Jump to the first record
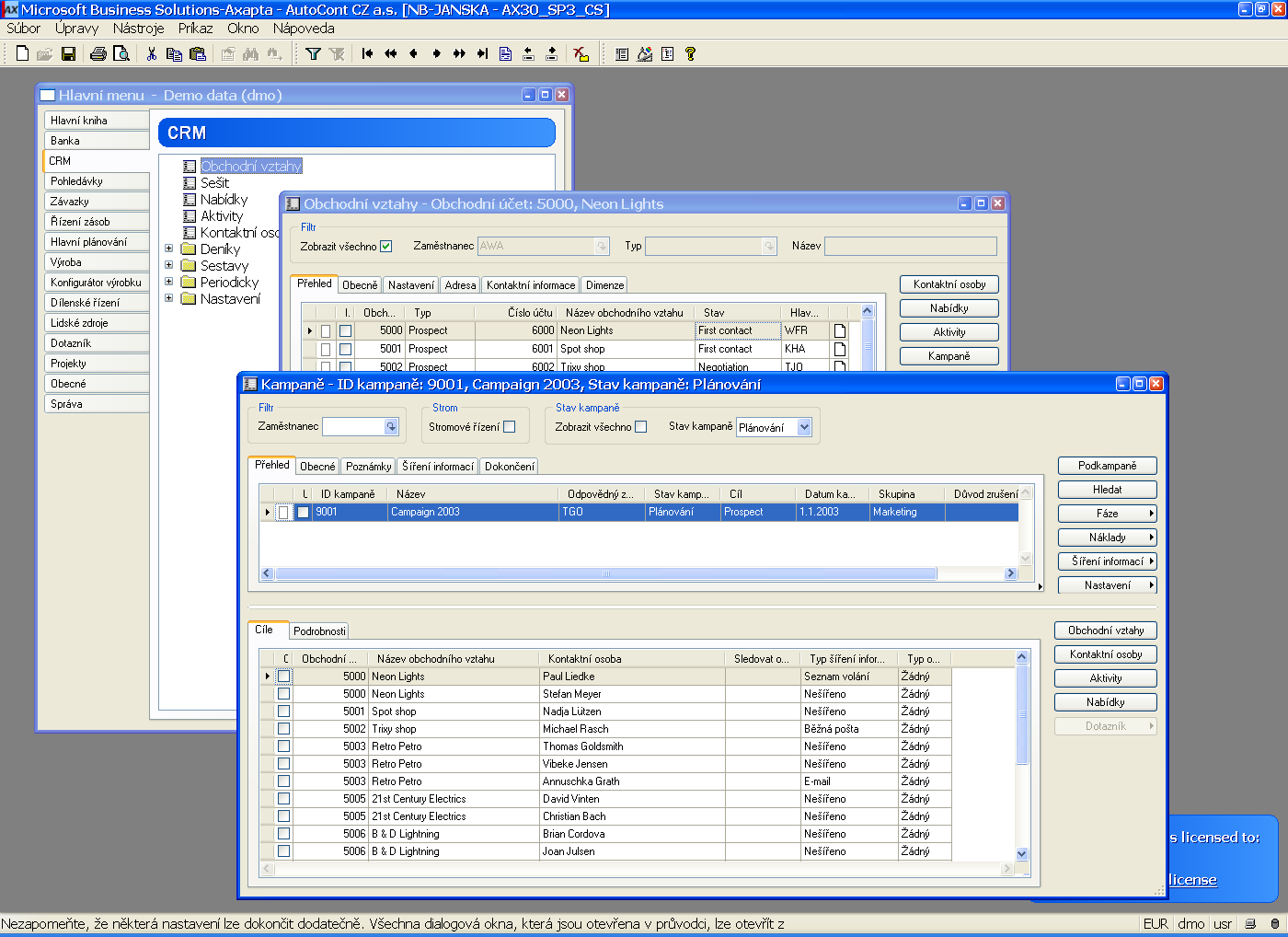 click(368, 53)
